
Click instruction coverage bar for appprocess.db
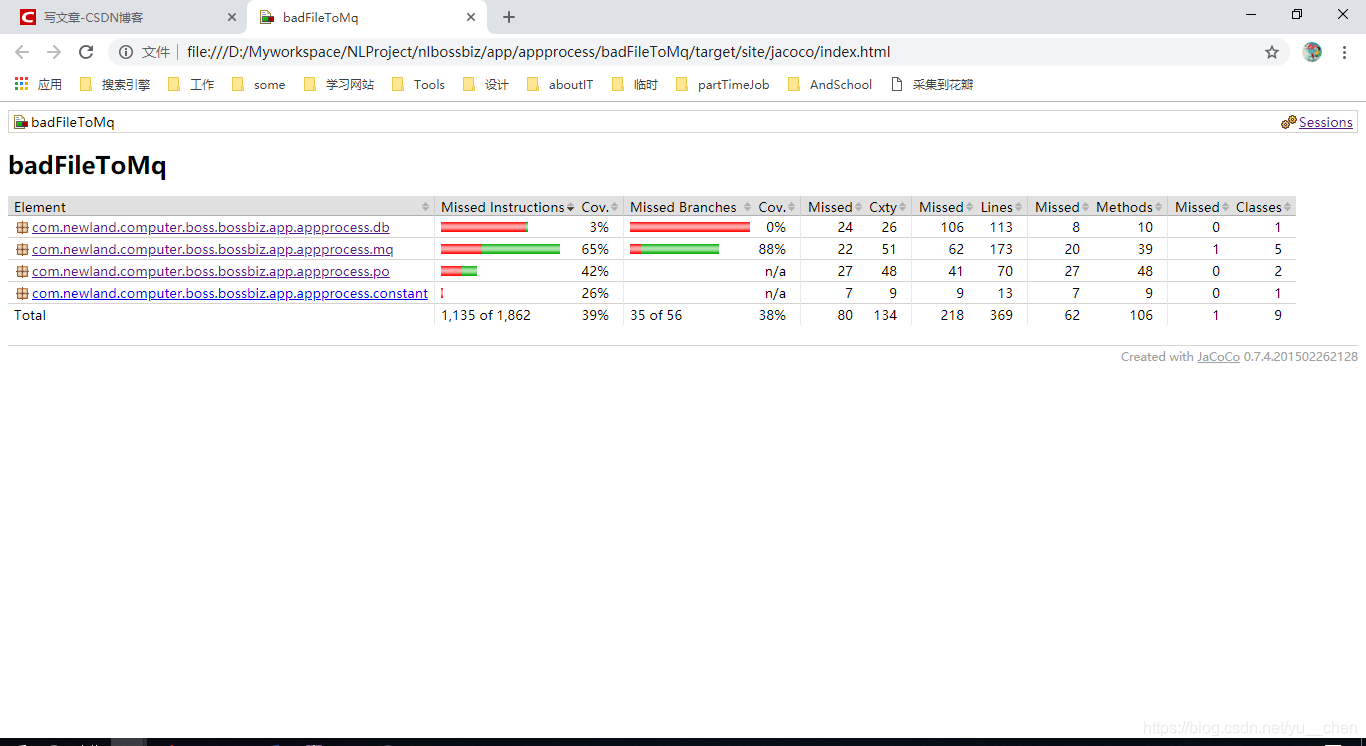(x=484, y=228)
